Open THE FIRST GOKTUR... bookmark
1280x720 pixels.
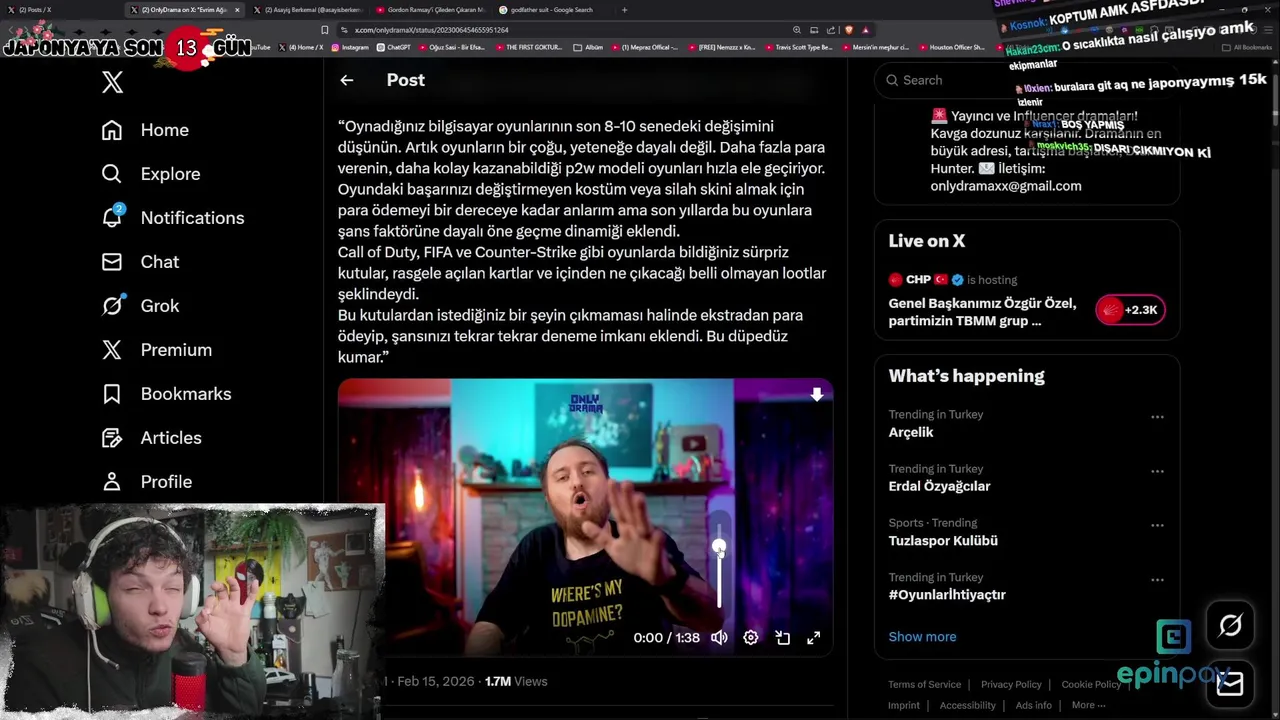coord(528,47)
